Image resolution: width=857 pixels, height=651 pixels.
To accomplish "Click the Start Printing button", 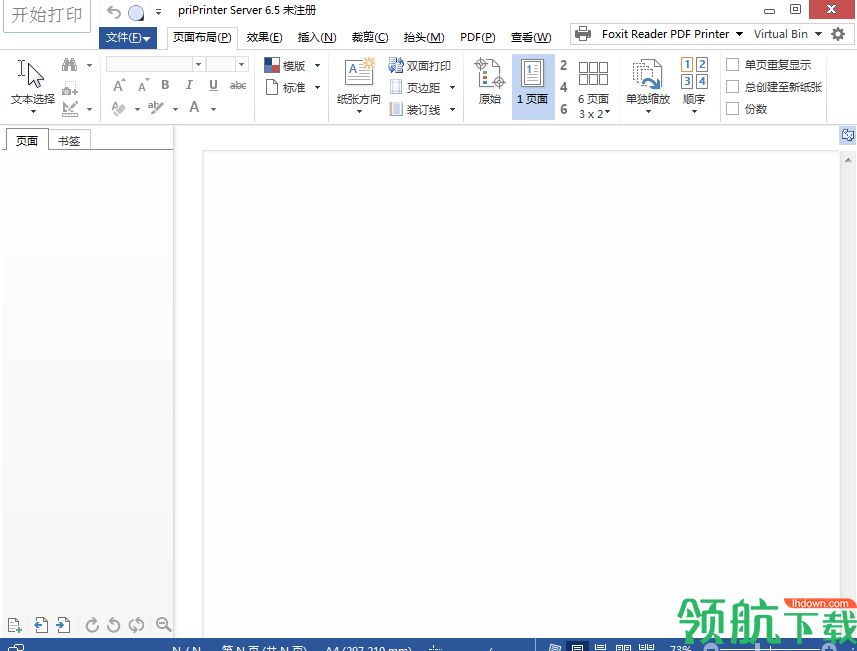I will click(x=46, y=15).
